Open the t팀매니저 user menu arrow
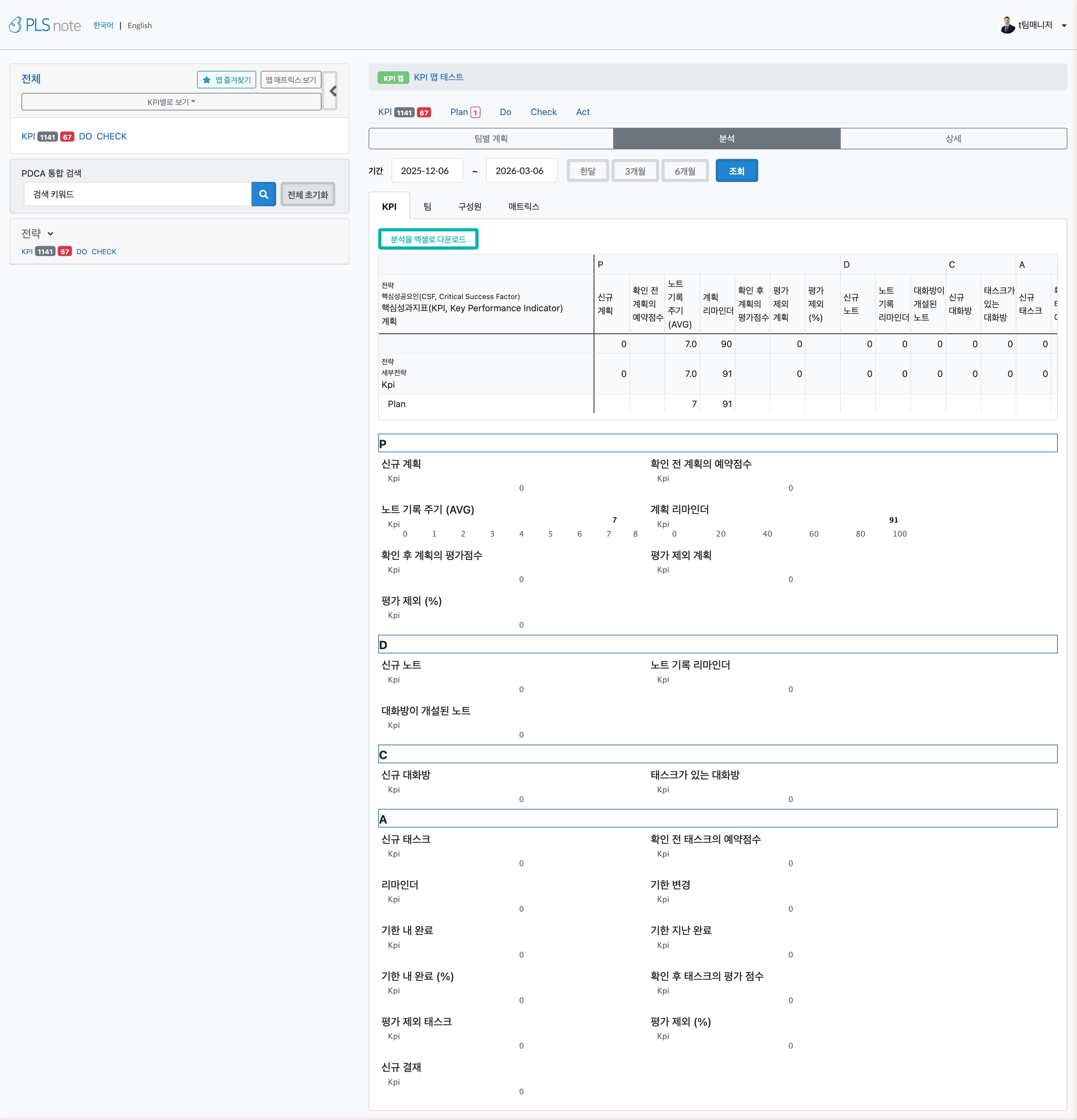The width and height of the screenshot is (1077, 1120). (1064, 26)
